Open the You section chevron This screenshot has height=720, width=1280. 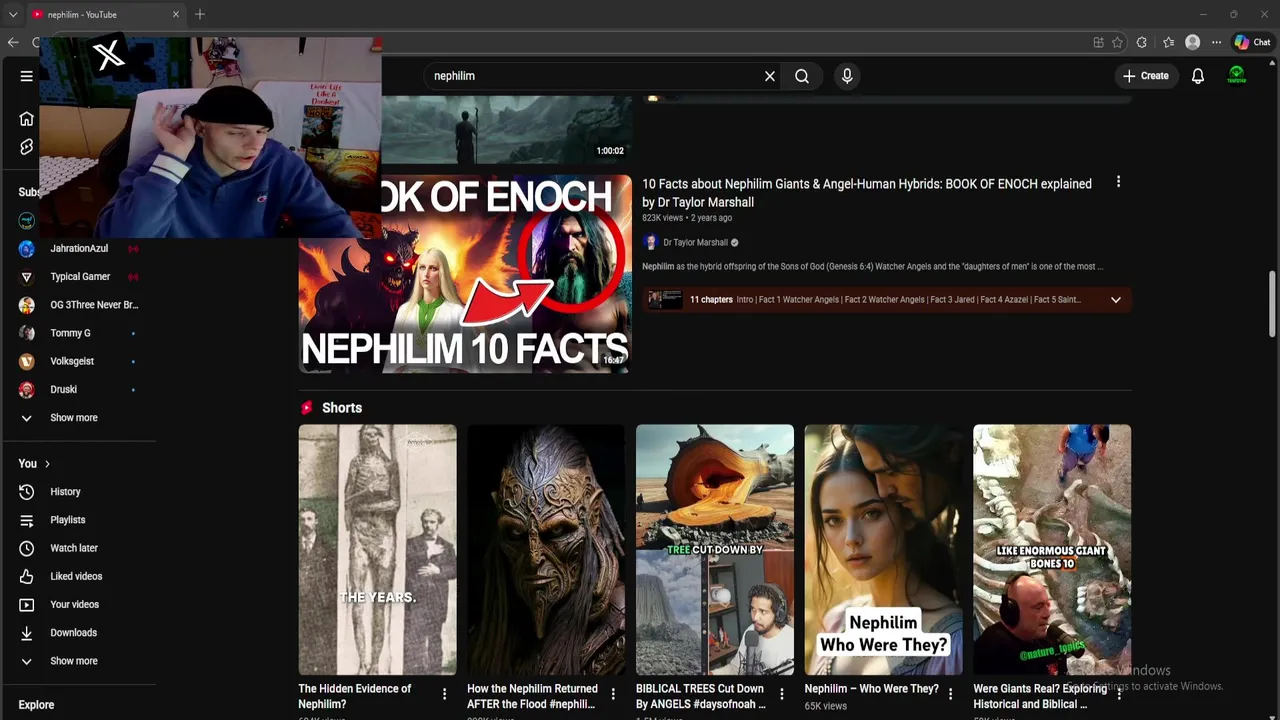(x=47, y=464)
